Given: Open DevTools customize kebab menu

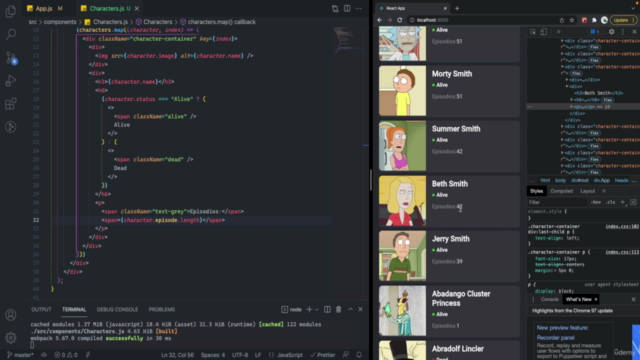Looking at the screenshot, I should coord(622,32).
